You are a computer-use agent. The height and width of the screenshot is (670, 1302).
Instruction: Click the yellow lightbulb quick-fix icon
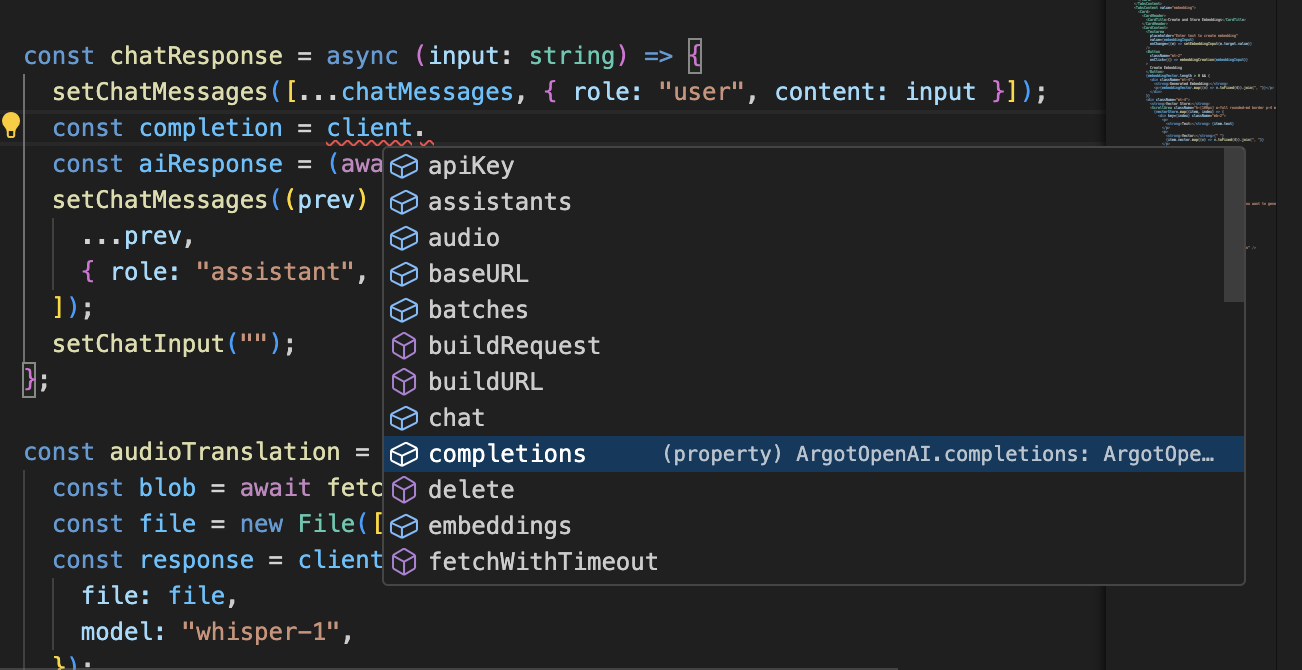click(11, 126)
